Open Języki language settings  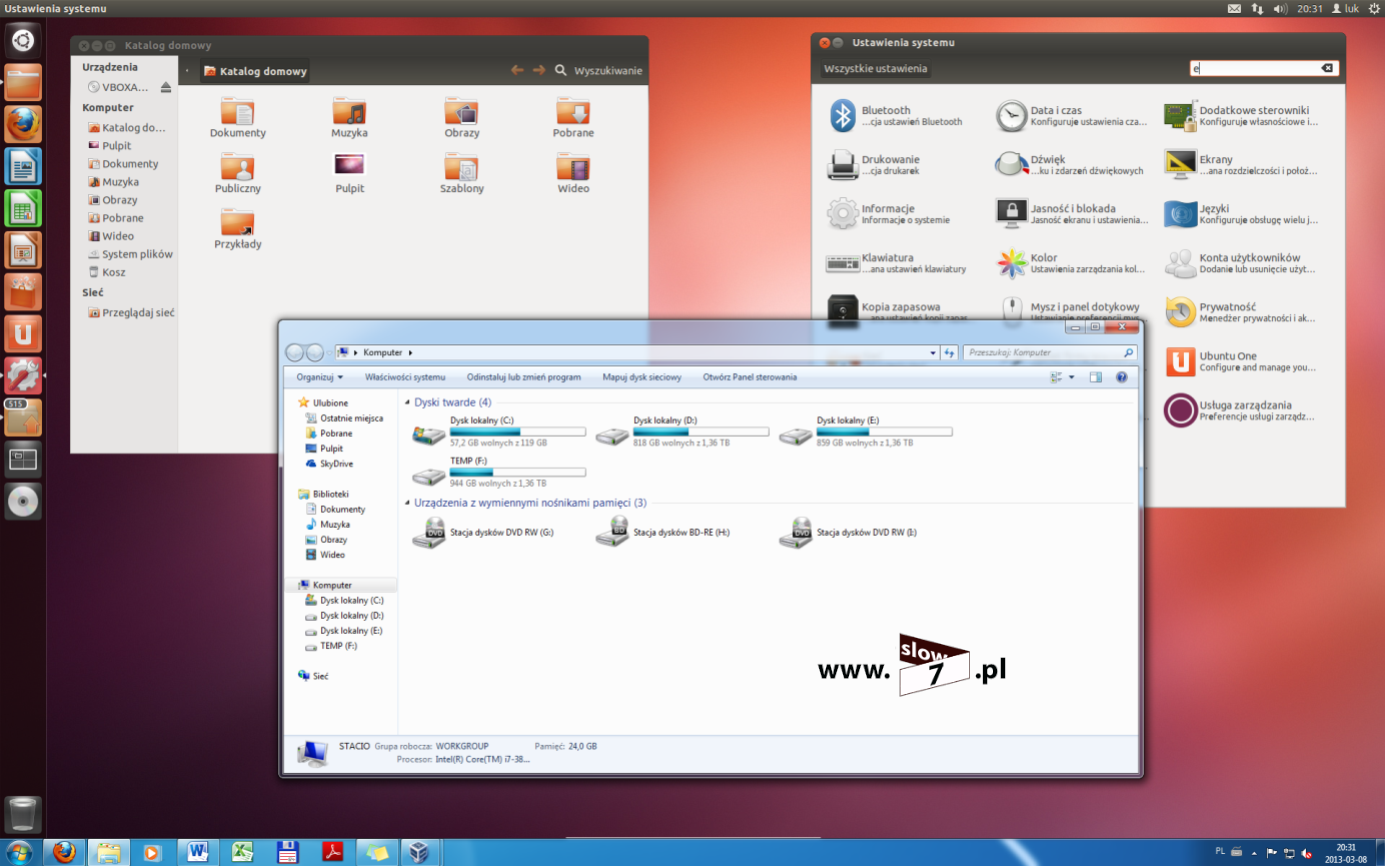1181,214
